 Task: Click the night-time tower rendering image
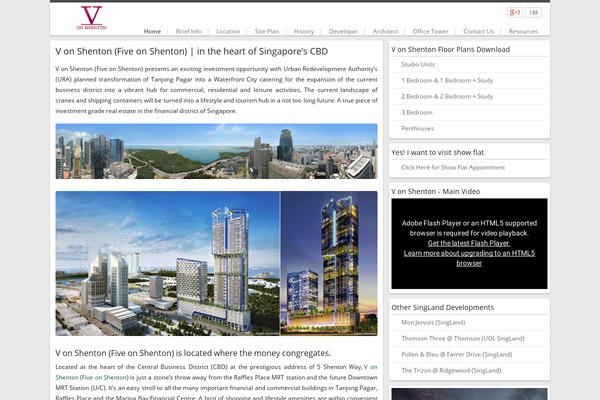tap(329, 263)
